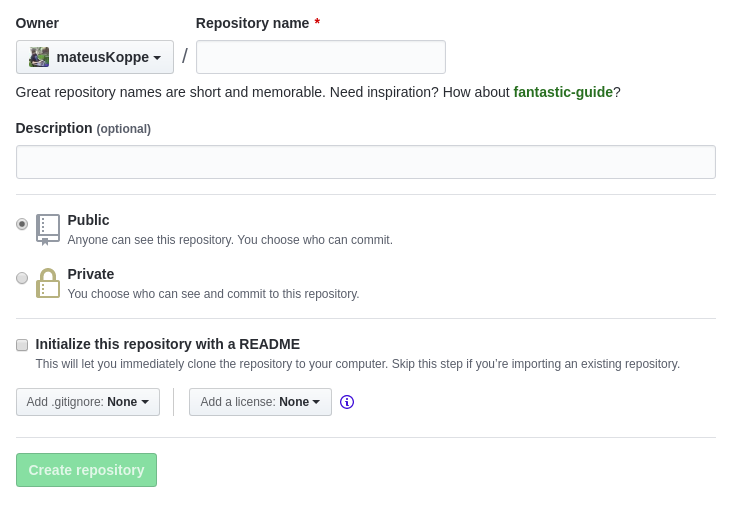Select the Public radio button

click(x=22, y=224)
